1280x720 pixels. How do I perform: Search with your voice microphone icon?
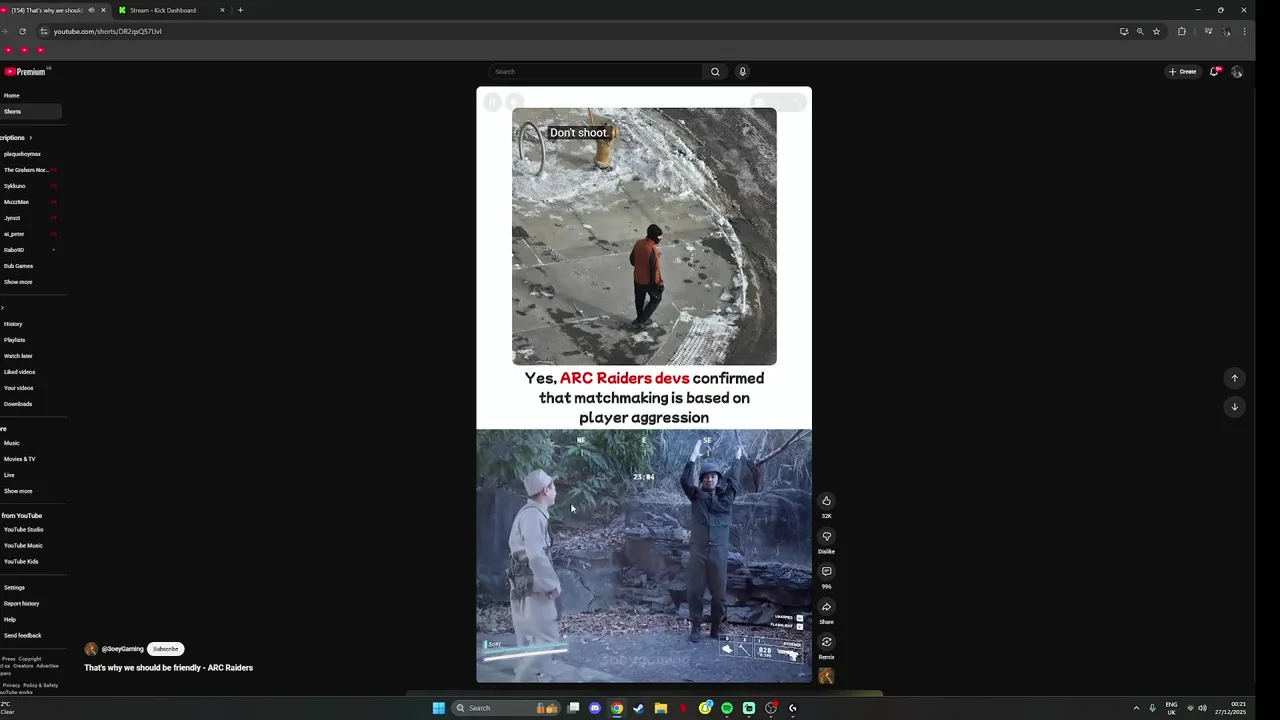(742, 72)
